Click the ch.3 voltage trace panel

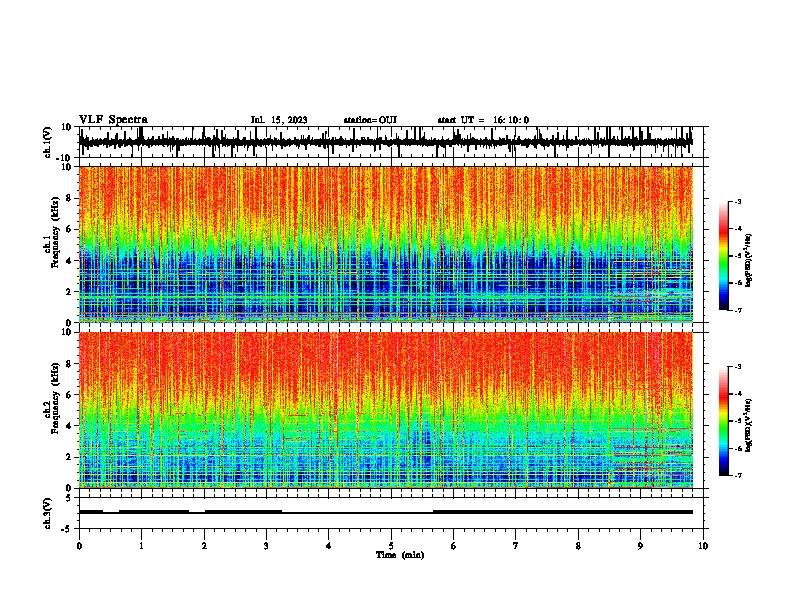pos(391,513)
